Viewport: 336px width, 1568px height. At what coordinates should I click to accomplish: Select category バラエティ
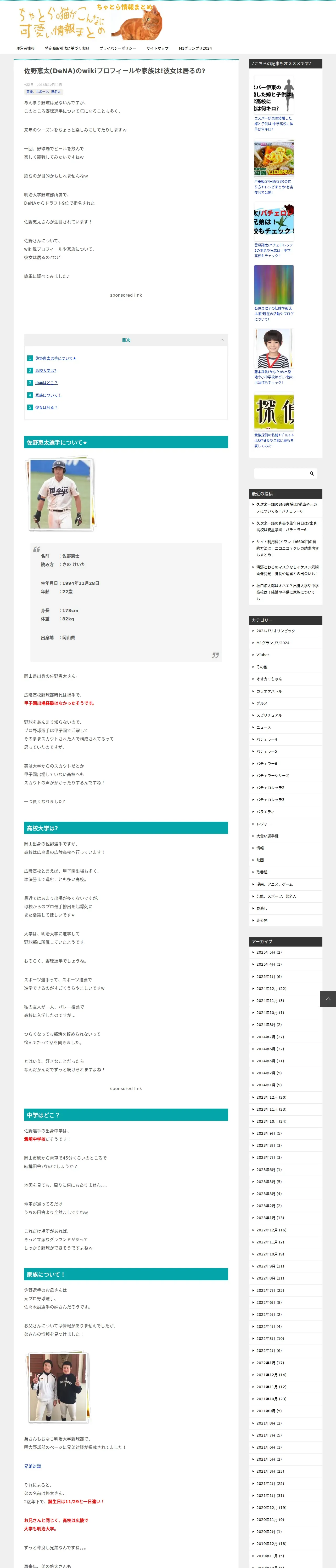pyautogui.click(x=265, y=812)
